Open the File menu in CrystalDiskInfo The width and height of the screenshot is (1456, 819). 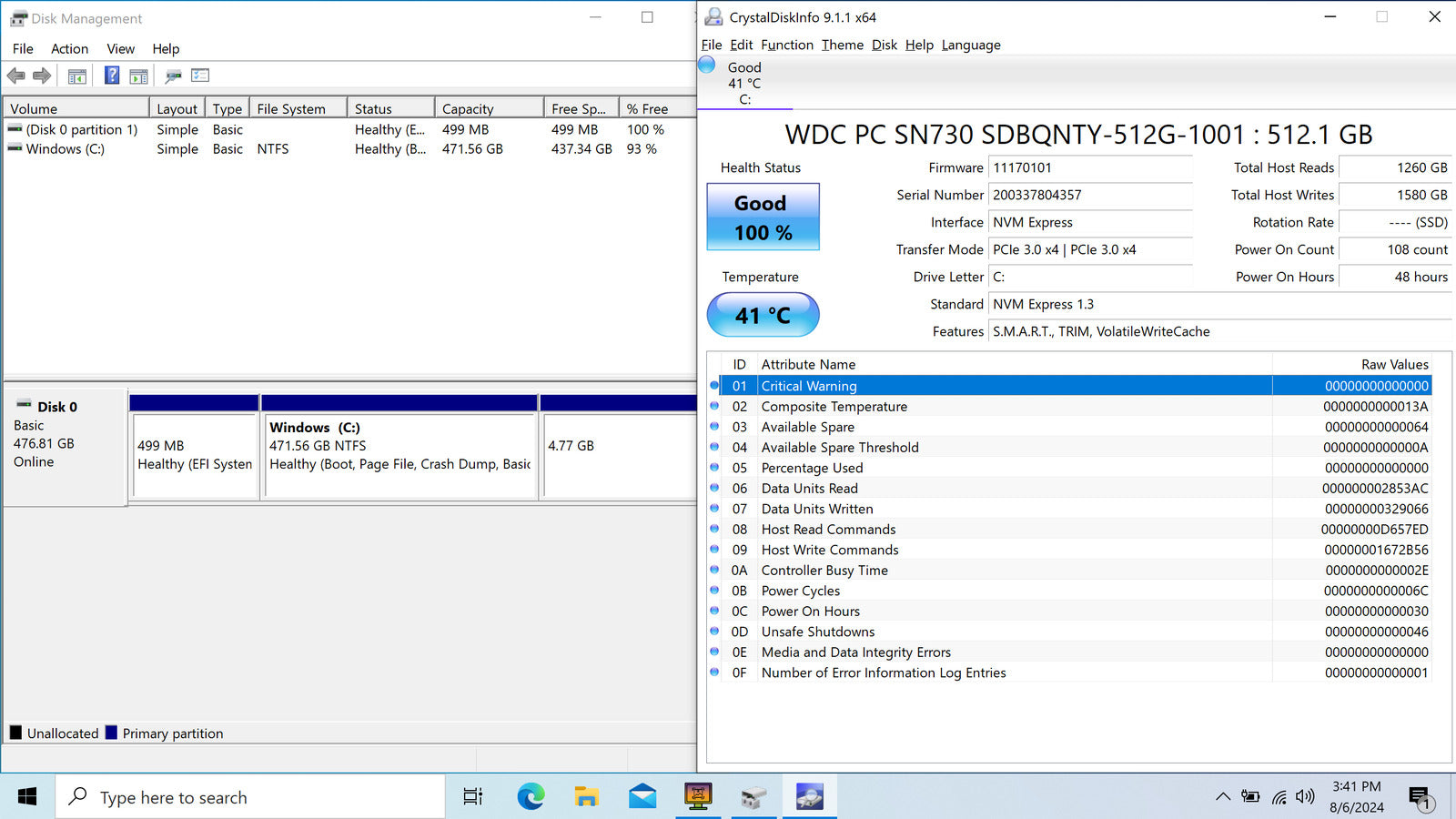[712, 45]
